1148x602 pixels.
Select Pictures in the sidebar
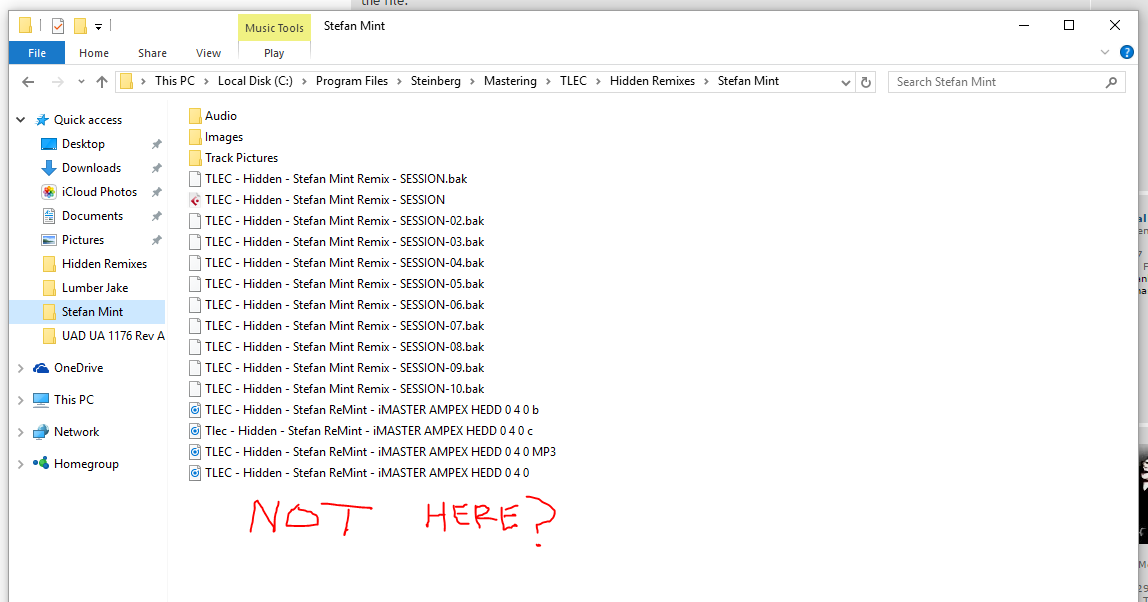tap(83, 239)
